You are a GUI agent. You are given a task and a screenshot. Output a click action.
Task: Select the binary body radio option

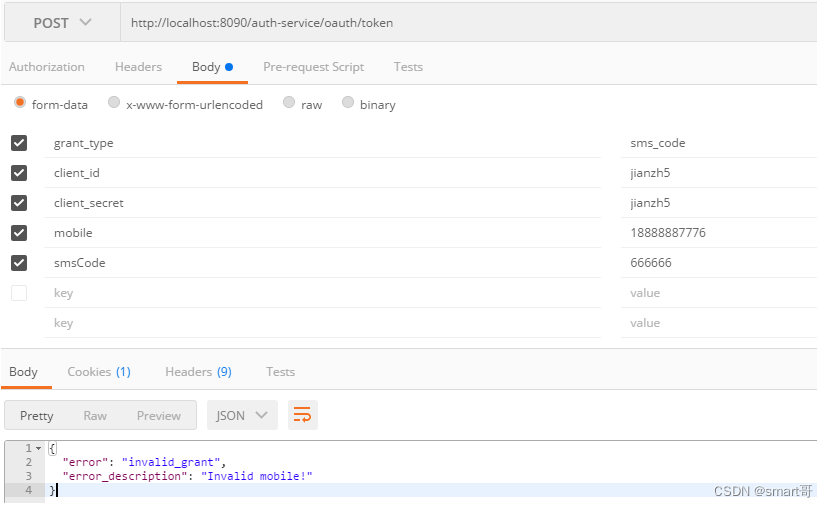coord(347,102)
